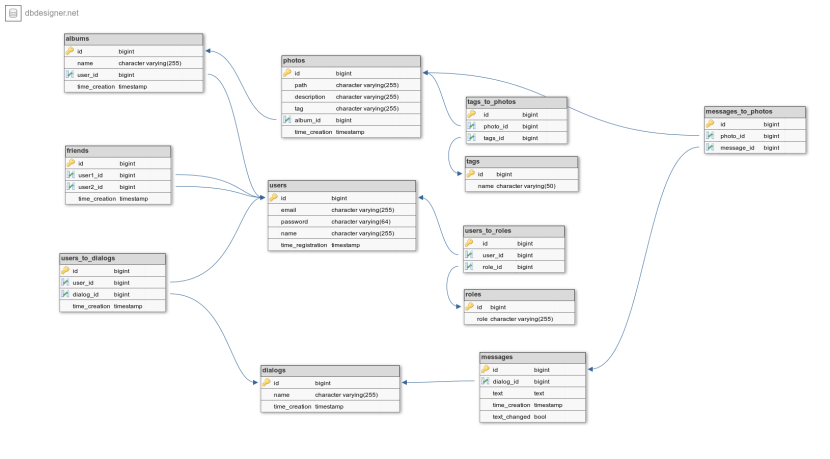Click foreign key icon beside message_id
The image size is (830, 459).
click(x=710, y=148)
